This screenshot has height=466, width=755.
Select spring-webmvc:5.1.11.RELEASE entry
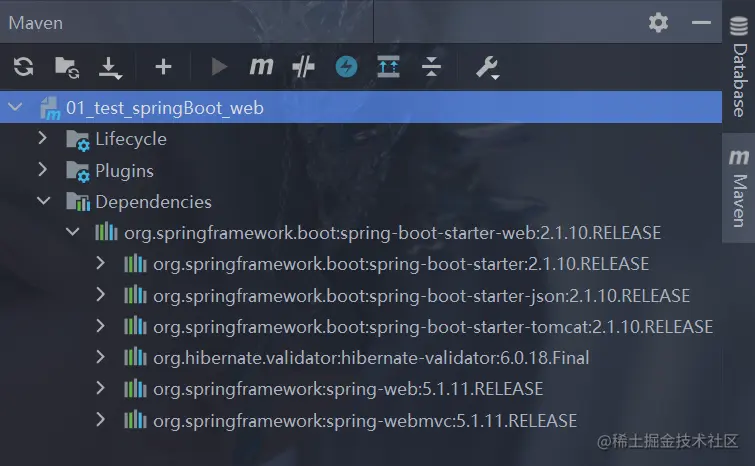[x=365, y=421]
